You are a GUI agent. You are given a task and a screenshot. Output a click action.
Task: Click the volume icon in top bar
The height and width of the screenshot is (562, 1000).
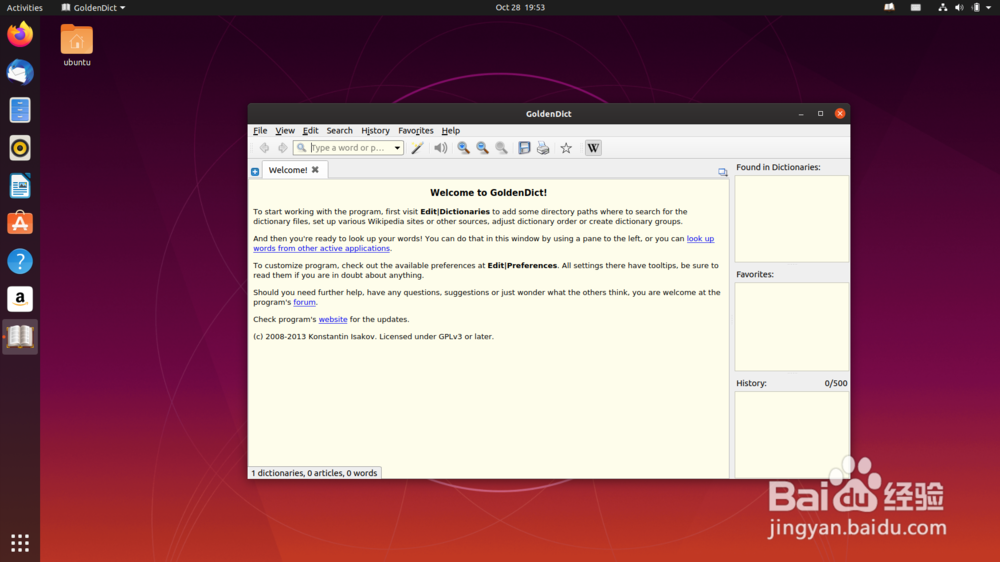[959, 8]
